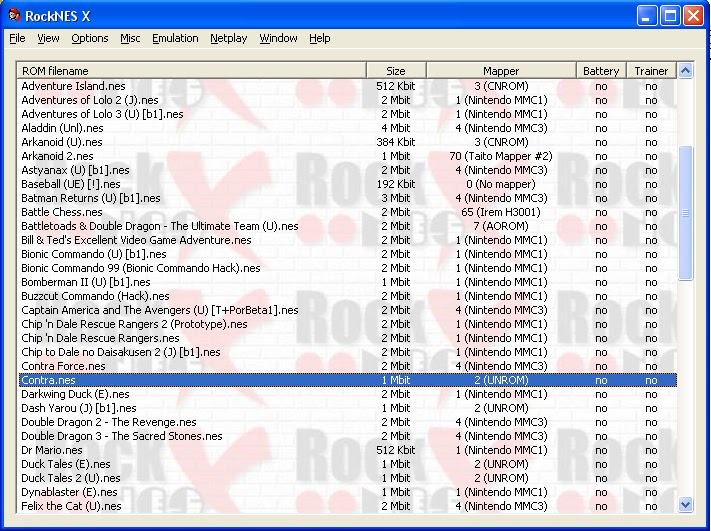
Task: Click the 70 (Taito Mapper #2) cell
Action: click(501, 156)
